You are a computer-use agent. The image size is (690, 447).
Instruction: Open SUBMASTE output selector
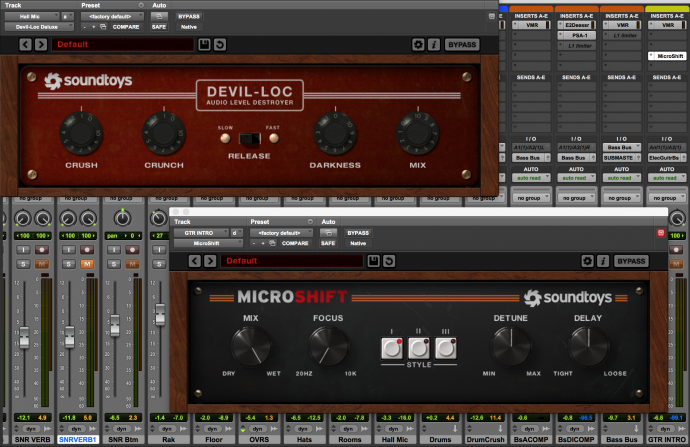[622, 158]
